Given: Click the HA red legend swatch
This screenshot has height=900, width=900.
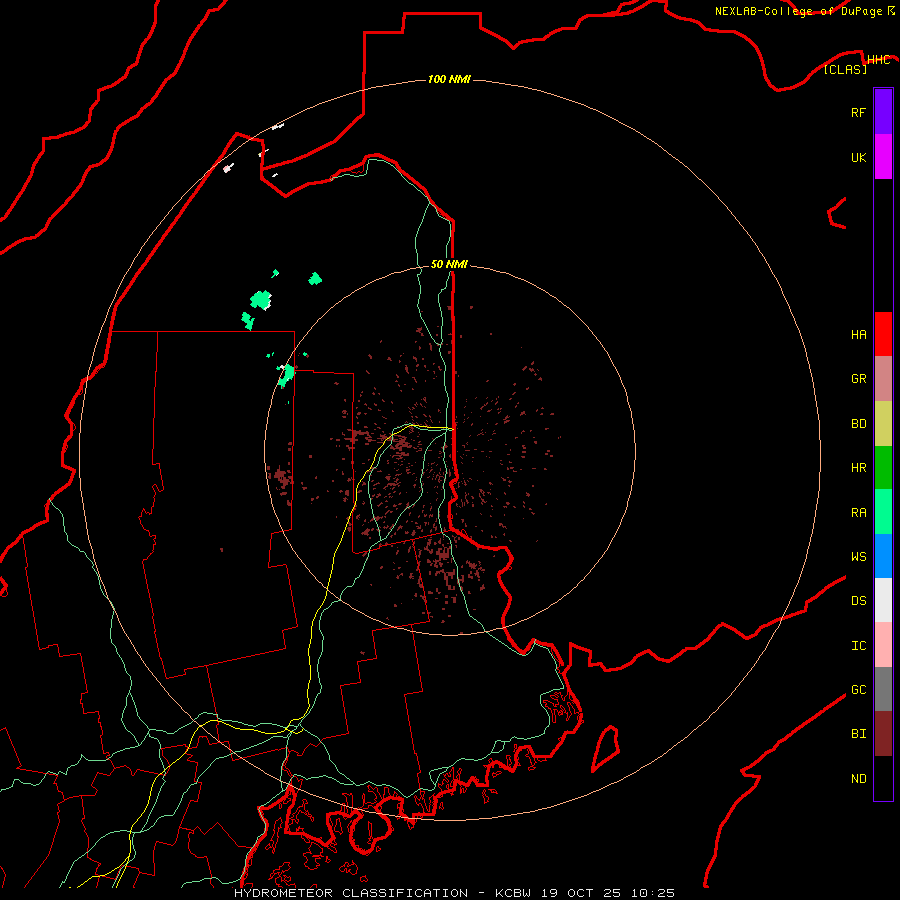Looking at the screenshot, I should pyautogui.click(x=883, y=334).
